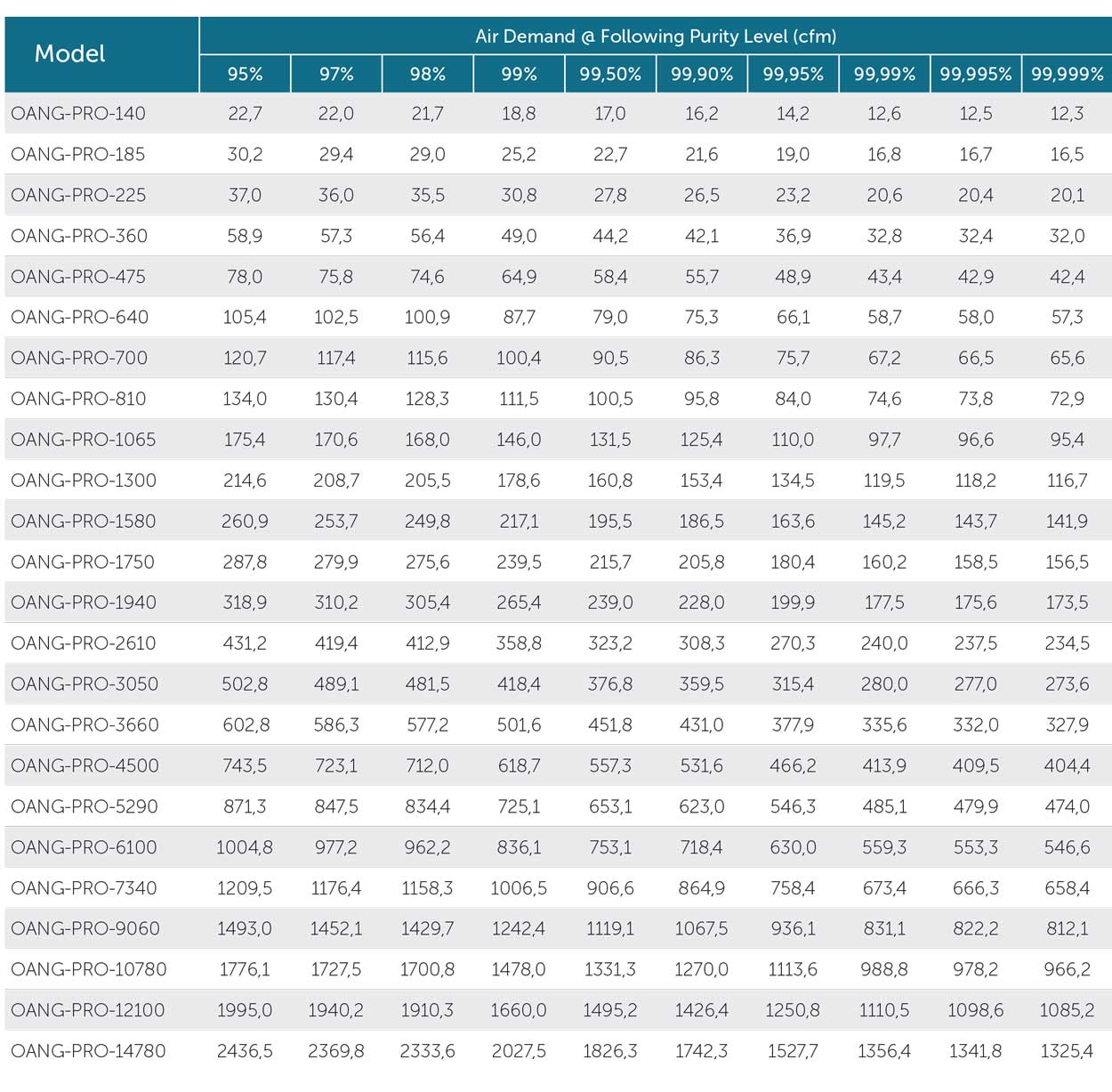
Task: Click the 1325,4 cell in bottom right
Action: tap(1067, 1050)
